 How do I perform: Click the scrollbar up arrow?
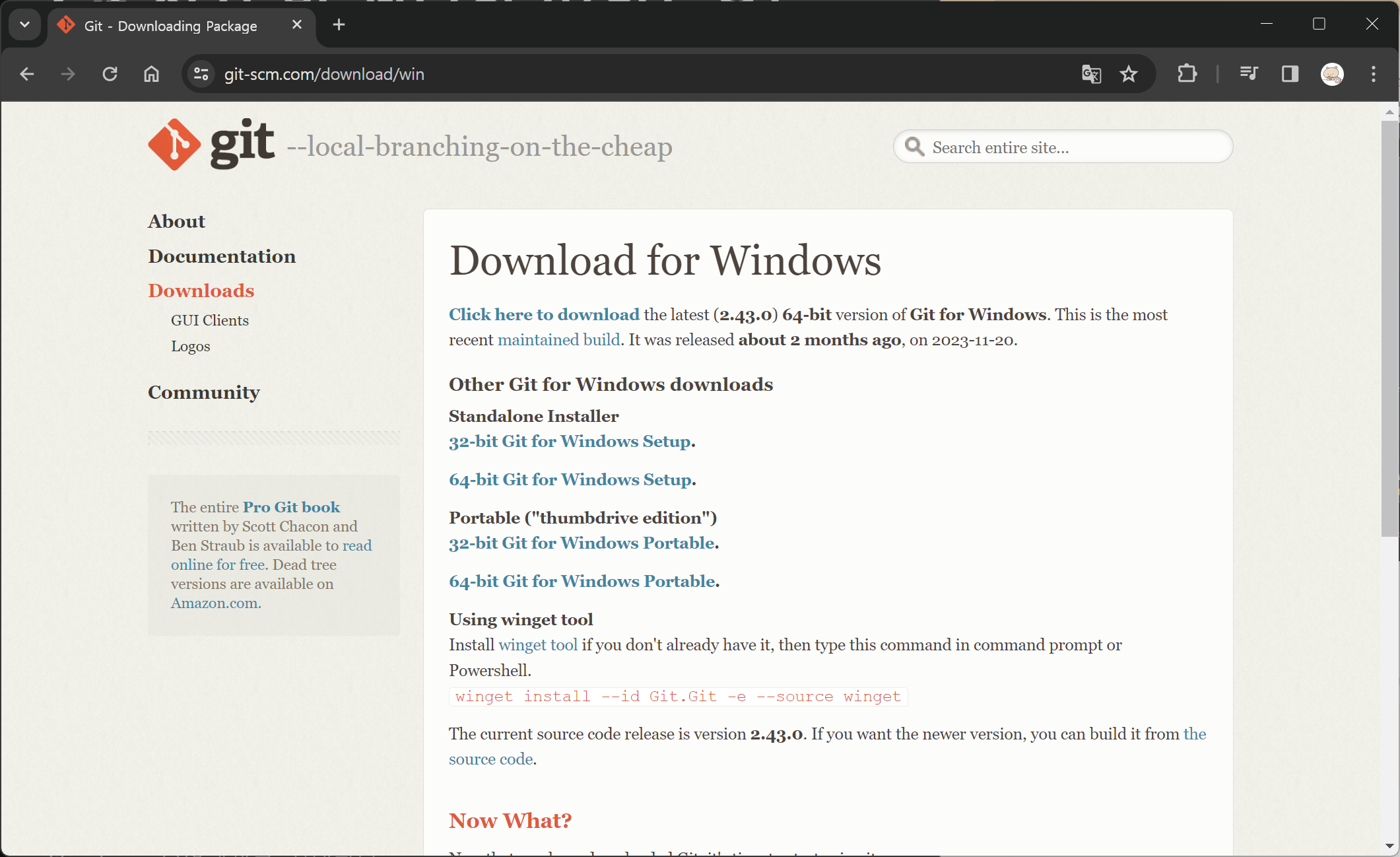[x=1389, y=112]
